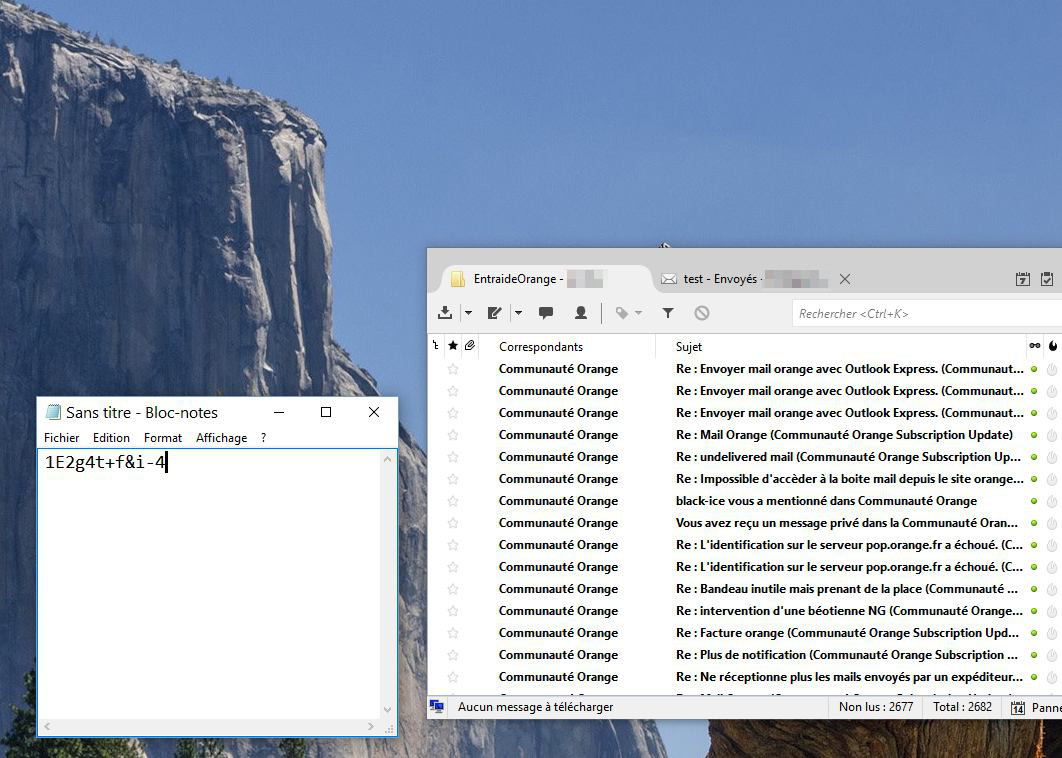The image size is (1062, 758).
Task: Expand the Tag dropdown arrow
Action: [638, 313]
